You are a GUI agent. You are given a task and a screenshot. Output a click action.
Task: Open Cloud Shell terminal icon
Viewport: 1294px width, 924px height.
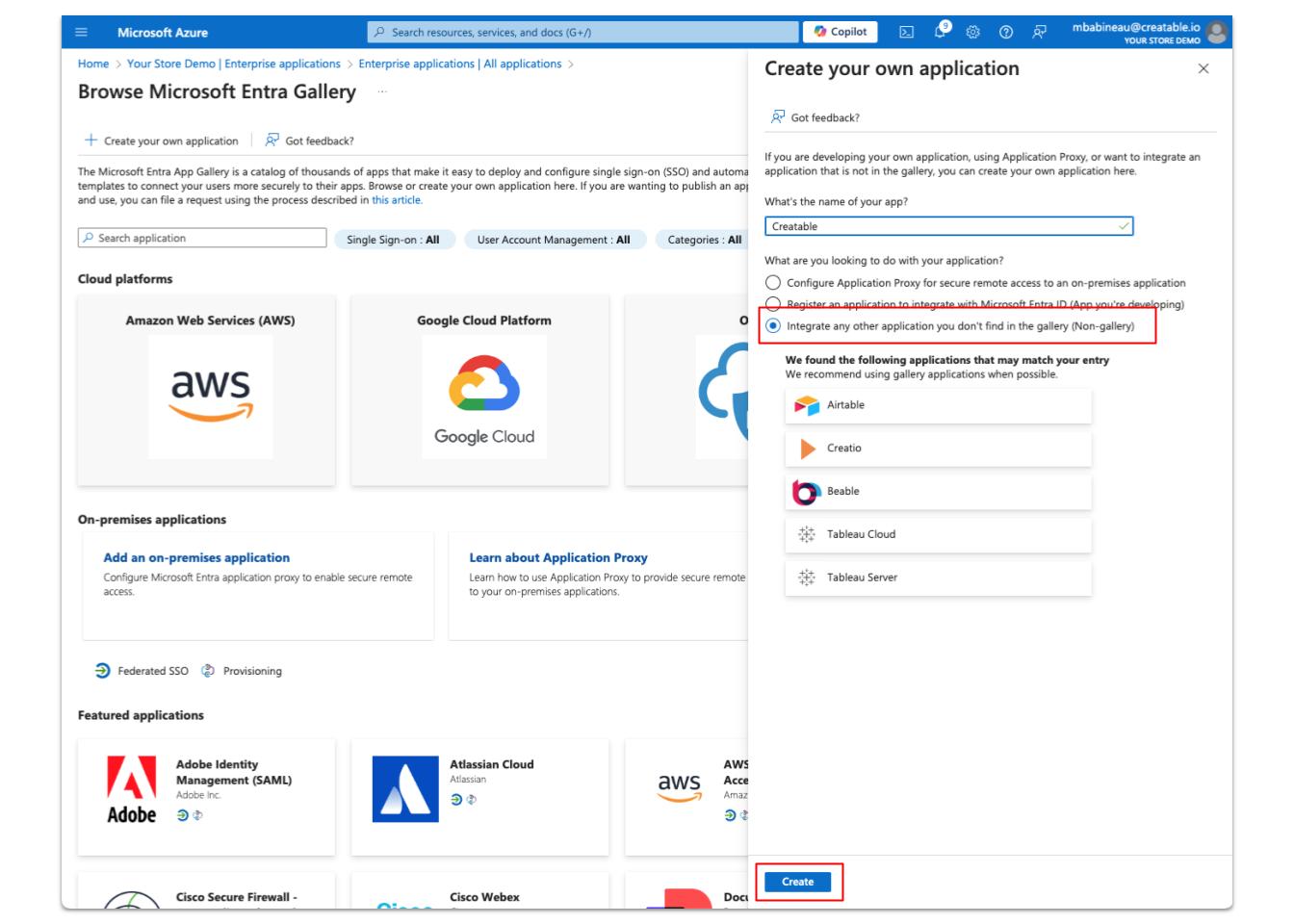(906, 32)
